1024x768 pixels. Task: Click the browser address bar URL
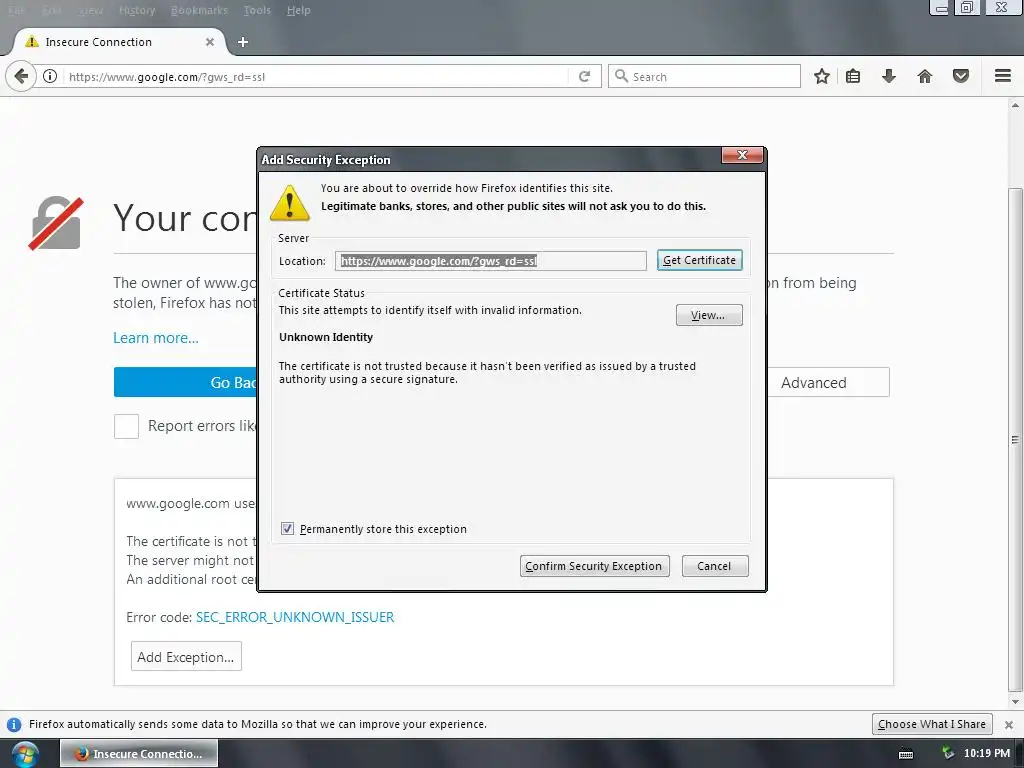(x=317, y=76)
